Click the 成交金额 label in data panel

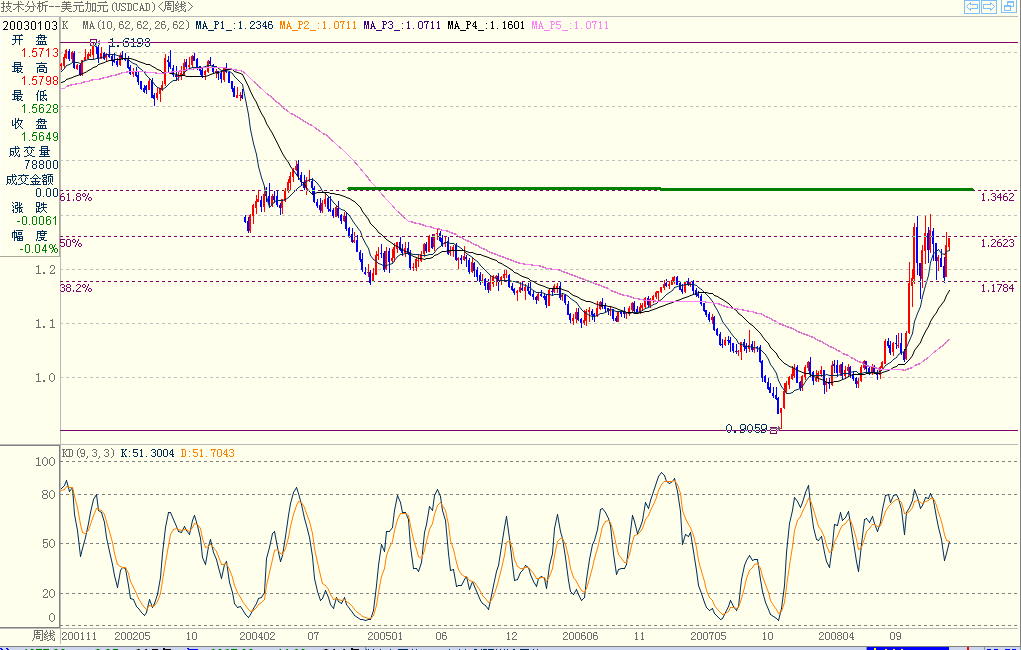pyautogui.click(x=29, y=179)
